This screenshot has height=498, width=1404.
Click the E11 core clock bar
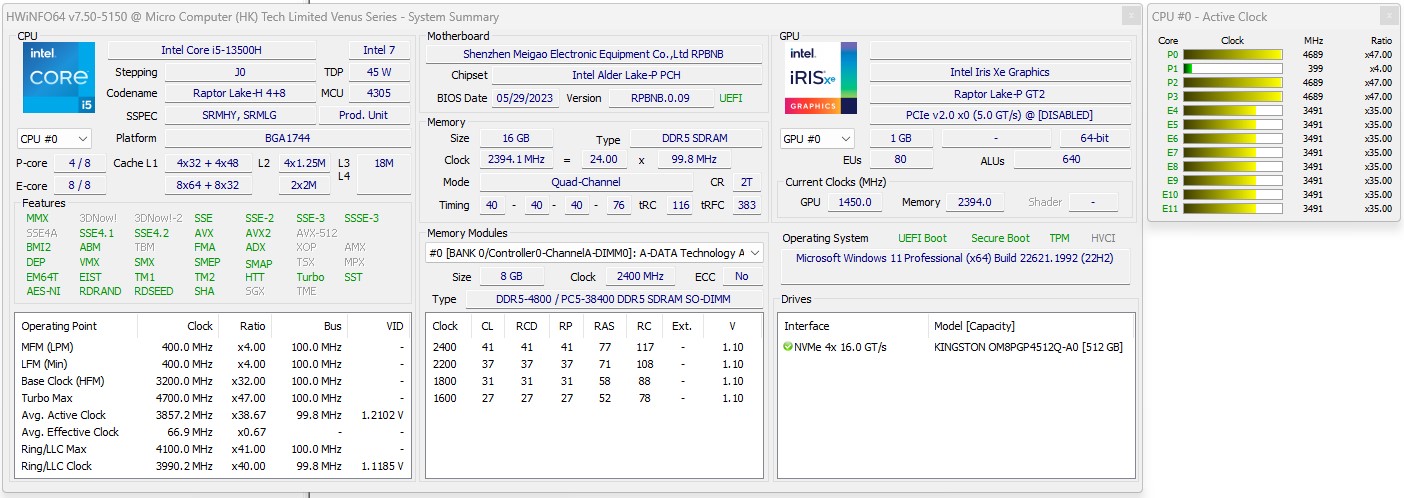tap(1233, 209)
